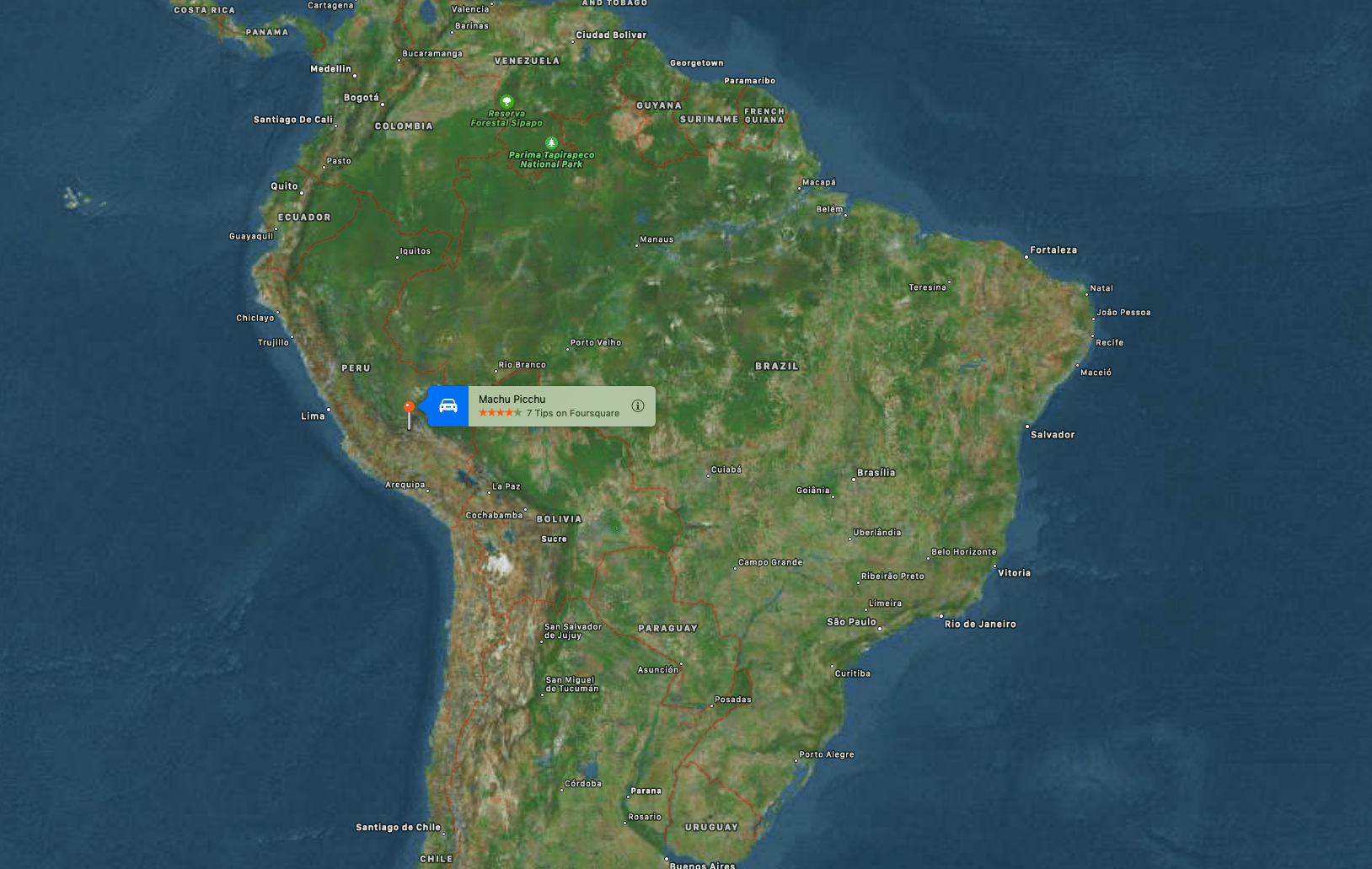Click the Rio Branco city label
This screenshot has height=869, width=1372.
coord(523,365)
